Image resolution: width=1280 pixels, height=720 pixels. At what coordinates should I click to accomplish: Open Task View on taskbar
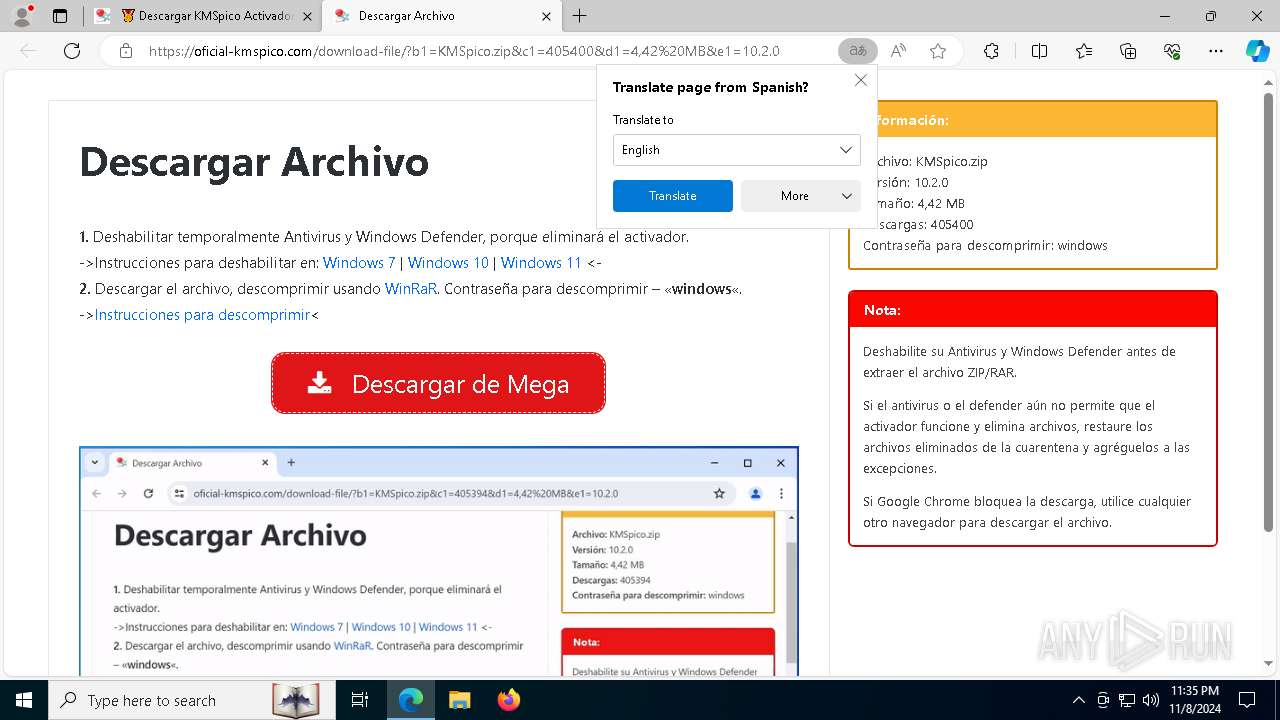coord(360,700)
